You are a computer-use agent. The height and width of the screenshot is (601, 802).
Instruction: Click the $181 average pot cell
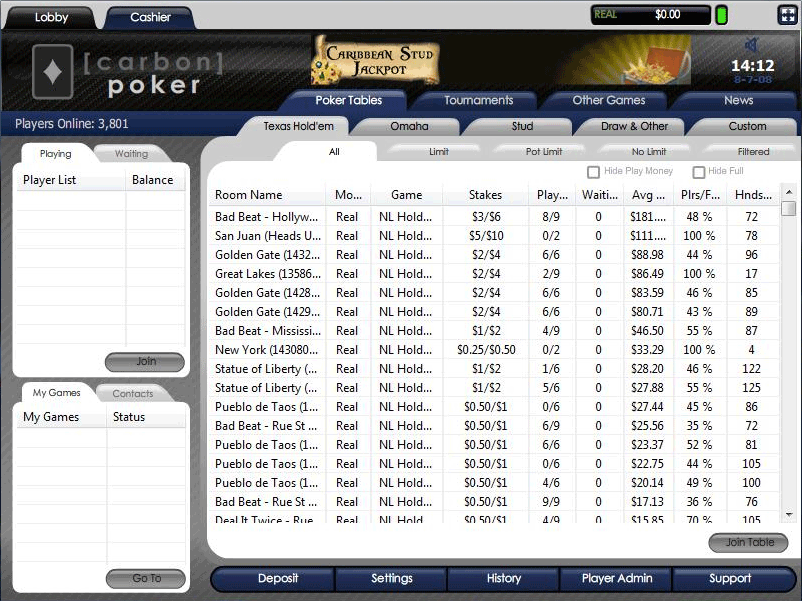[648, 217]
